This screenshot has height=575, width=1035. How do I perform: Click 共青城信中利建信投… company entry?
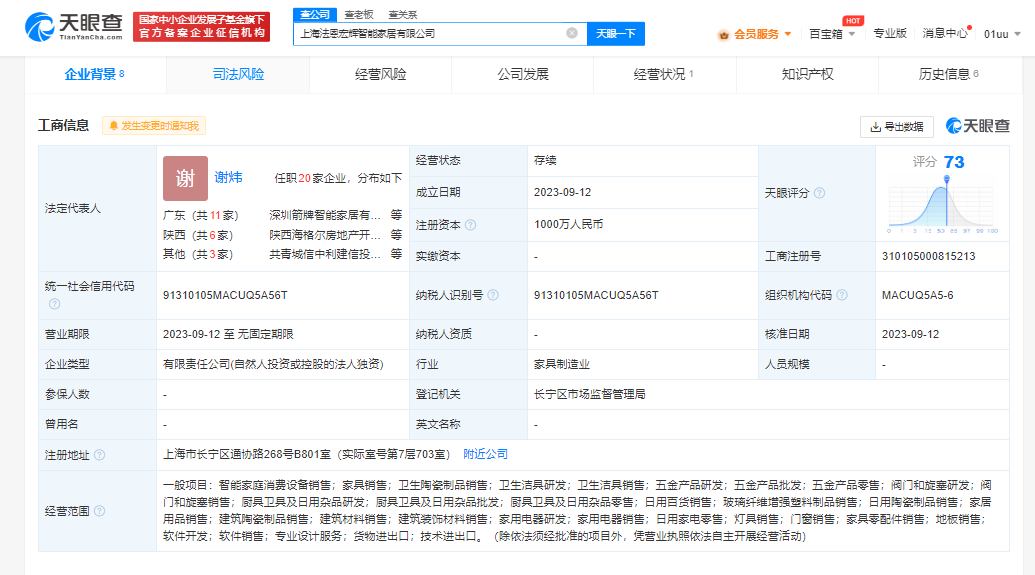point(325,254)
